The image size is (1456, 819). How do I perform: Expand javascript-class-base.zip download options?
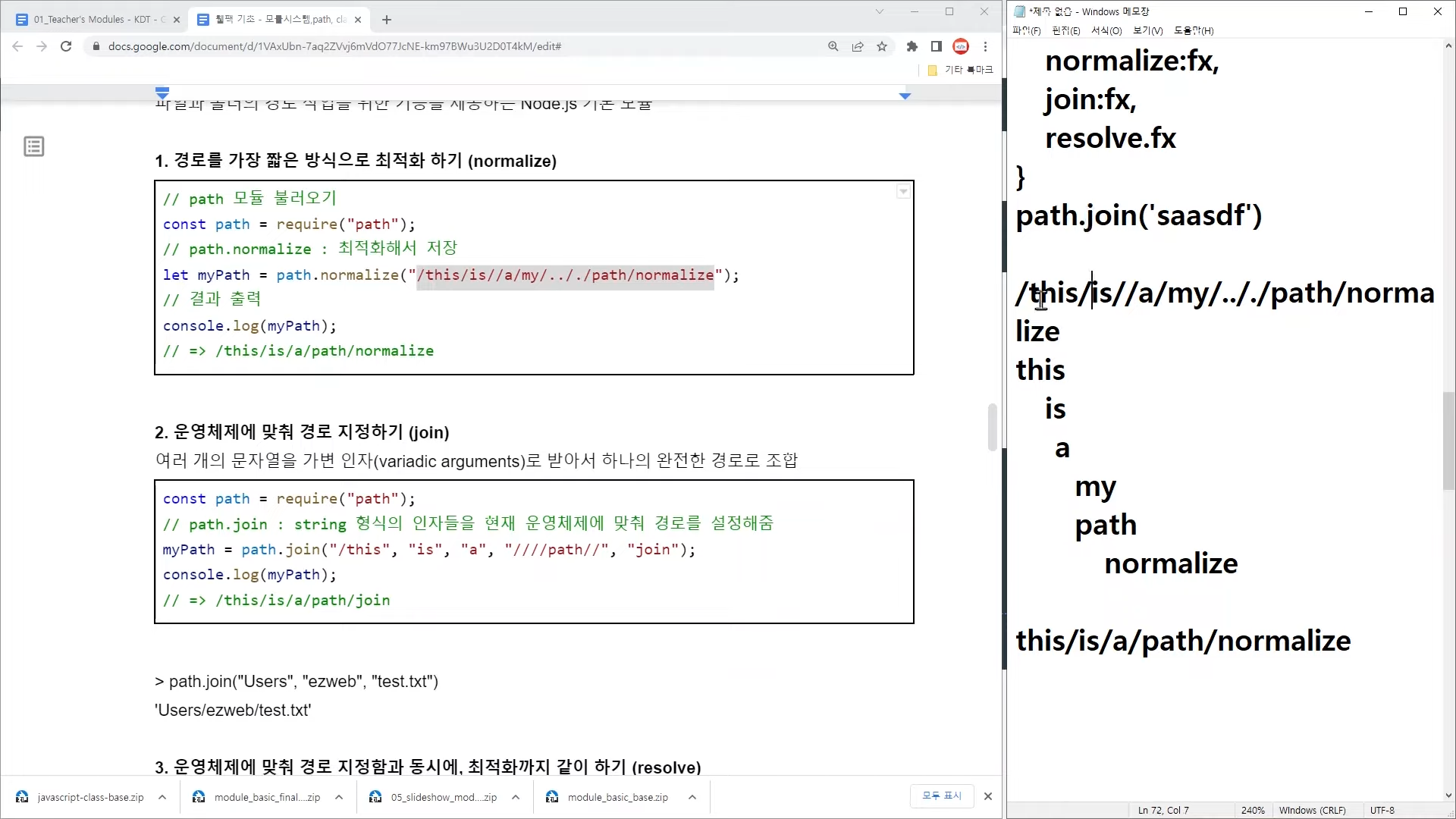coord(162,797)
